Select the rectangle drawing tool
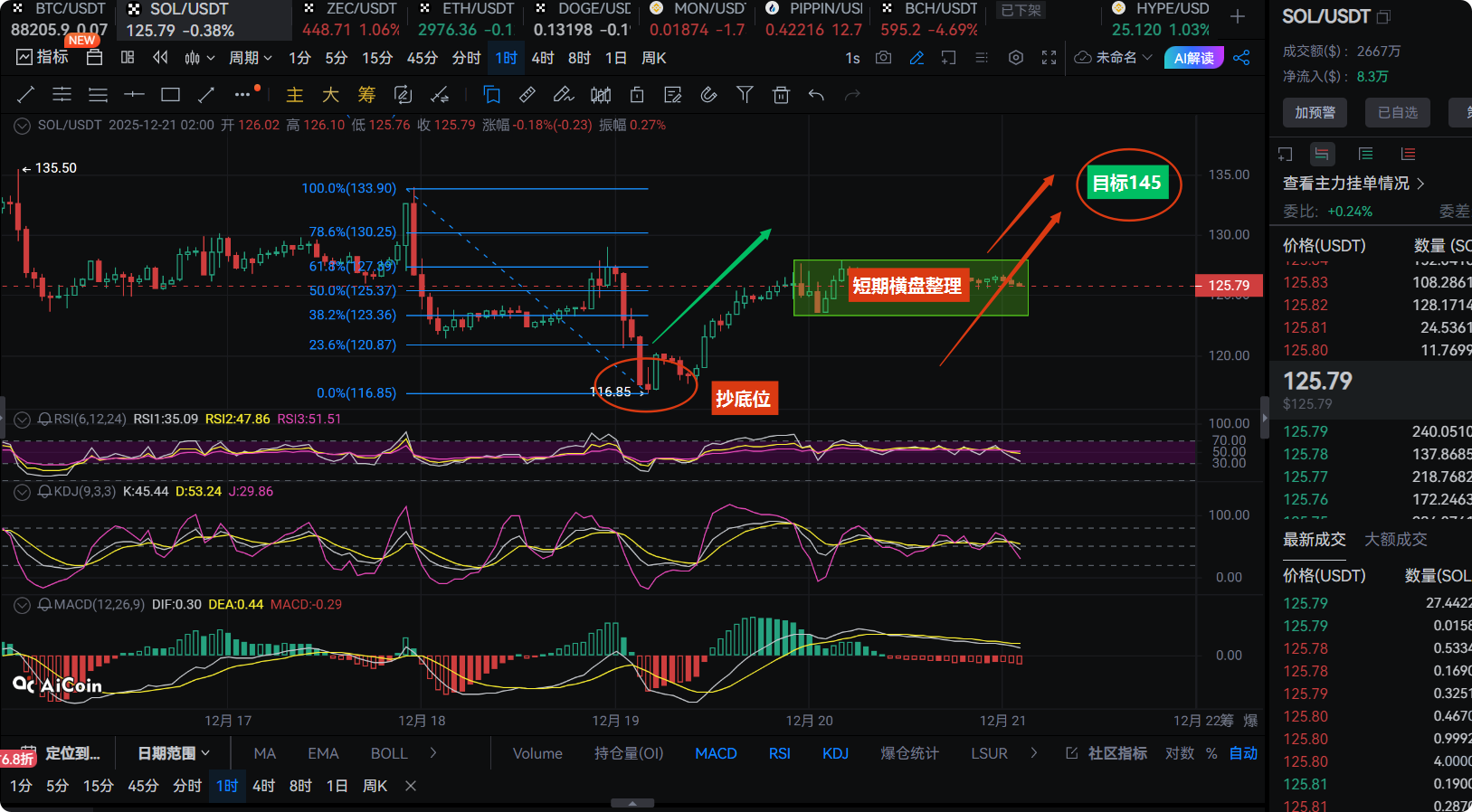The width and height of the screenshot is (1472, 812). coord(170,95)
